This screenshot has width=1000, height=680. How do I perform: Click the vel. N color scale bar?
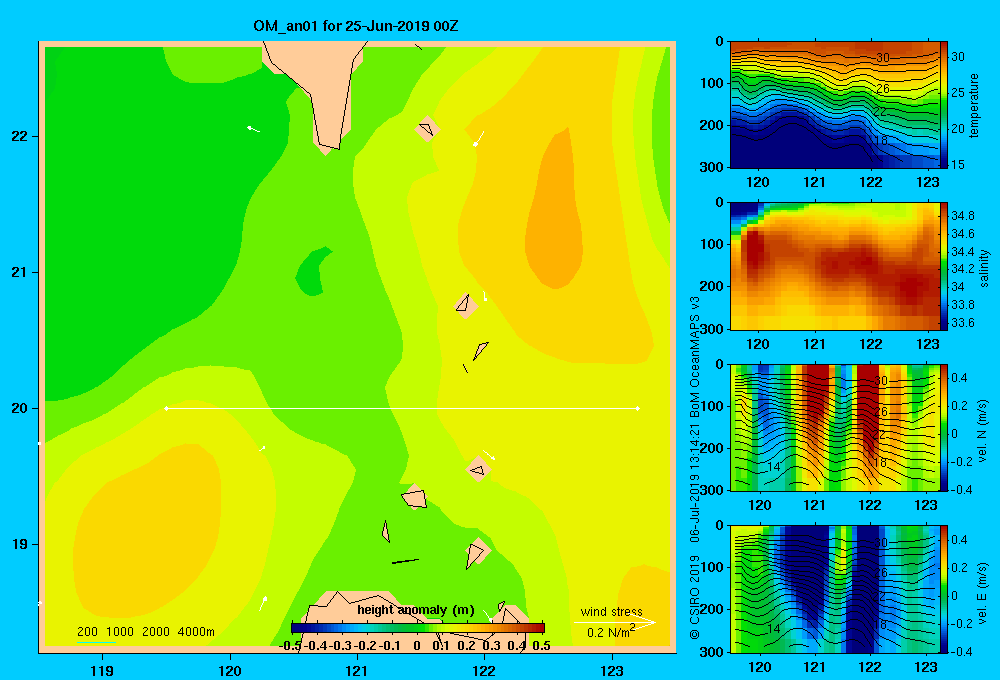(944, 427)
